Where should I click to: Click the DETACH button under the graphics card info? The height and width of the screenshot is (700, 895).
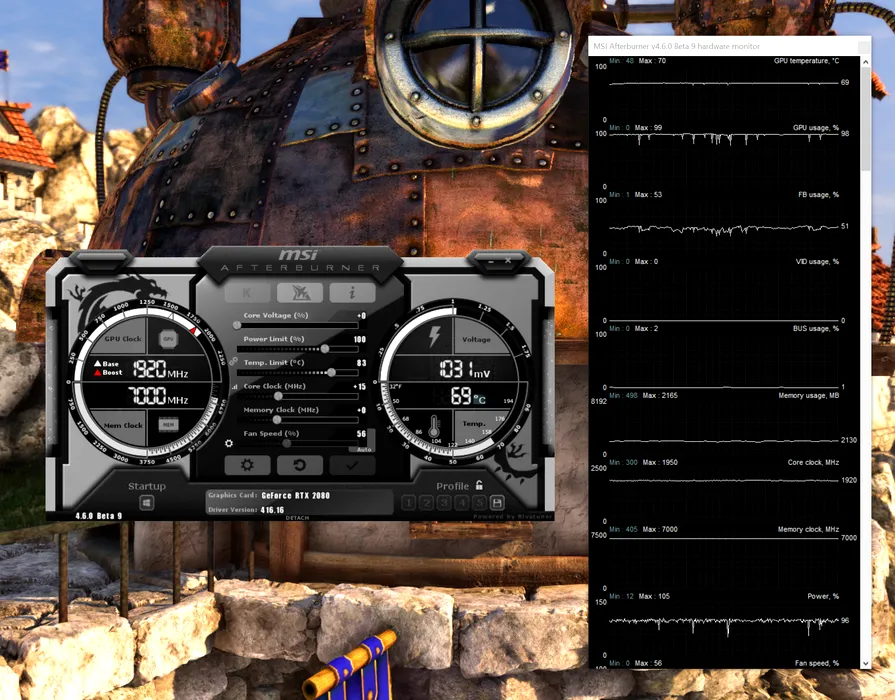tap(297, 518)
